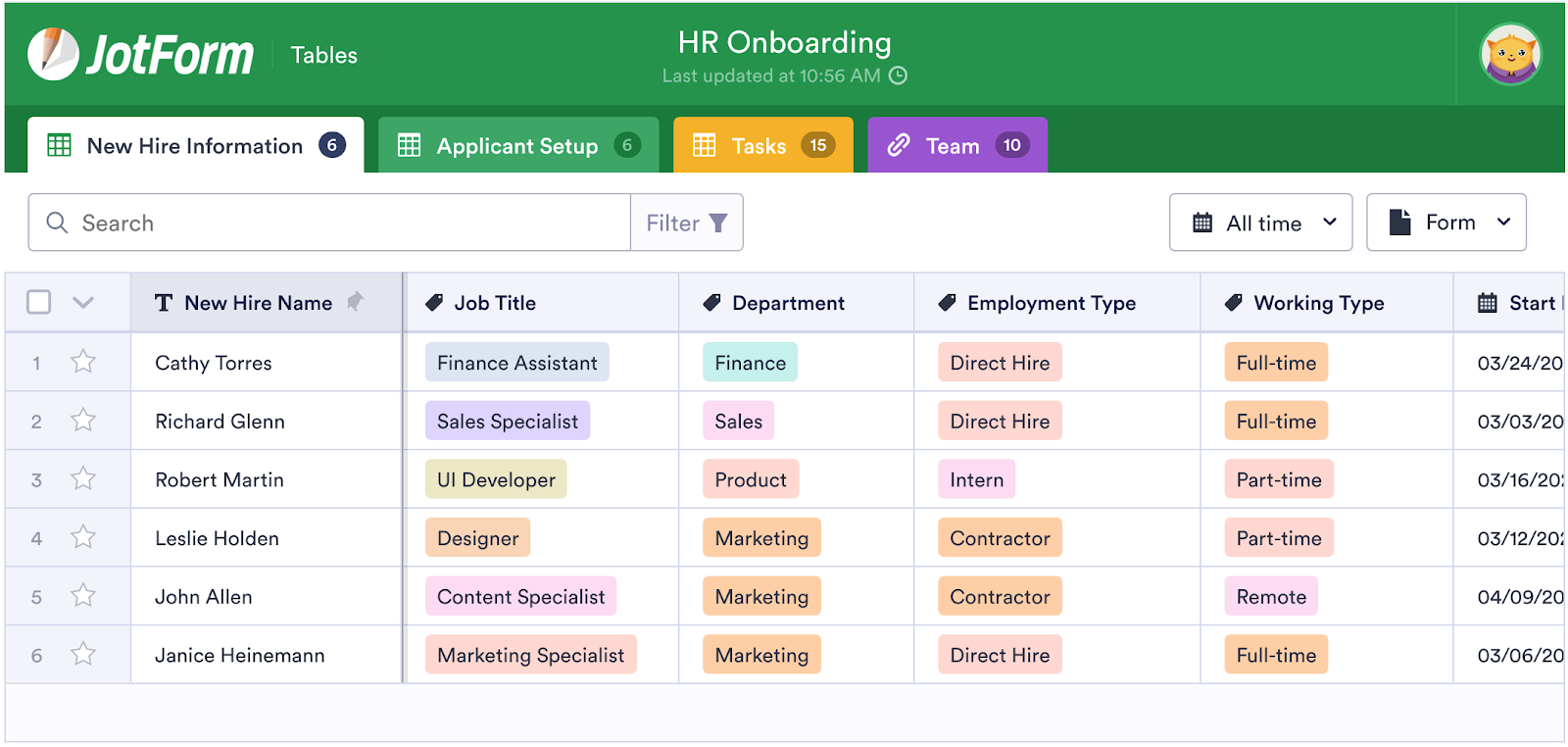Open the user avatar profile menu

point(1510,54)
